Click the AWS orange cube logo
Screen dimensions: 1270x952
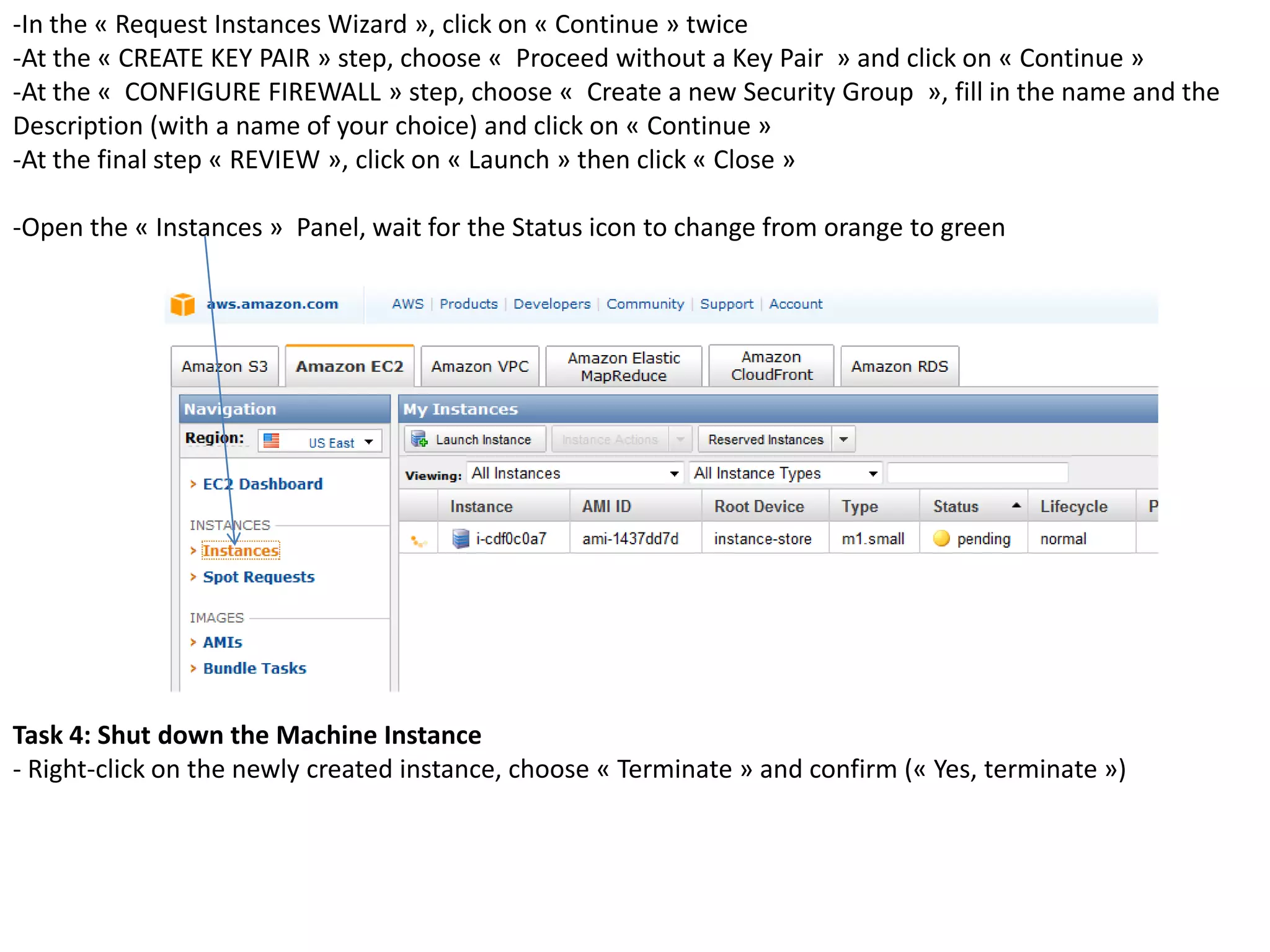click(182, 304)
